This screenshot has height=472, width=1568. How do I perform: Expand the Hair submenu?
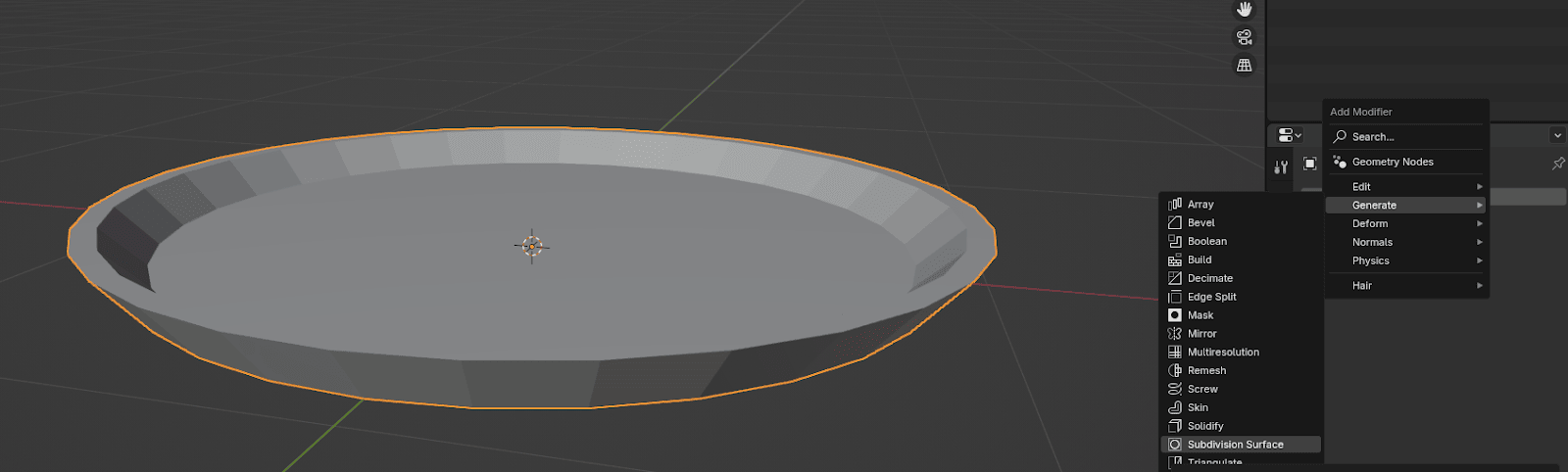point(1406,285)
